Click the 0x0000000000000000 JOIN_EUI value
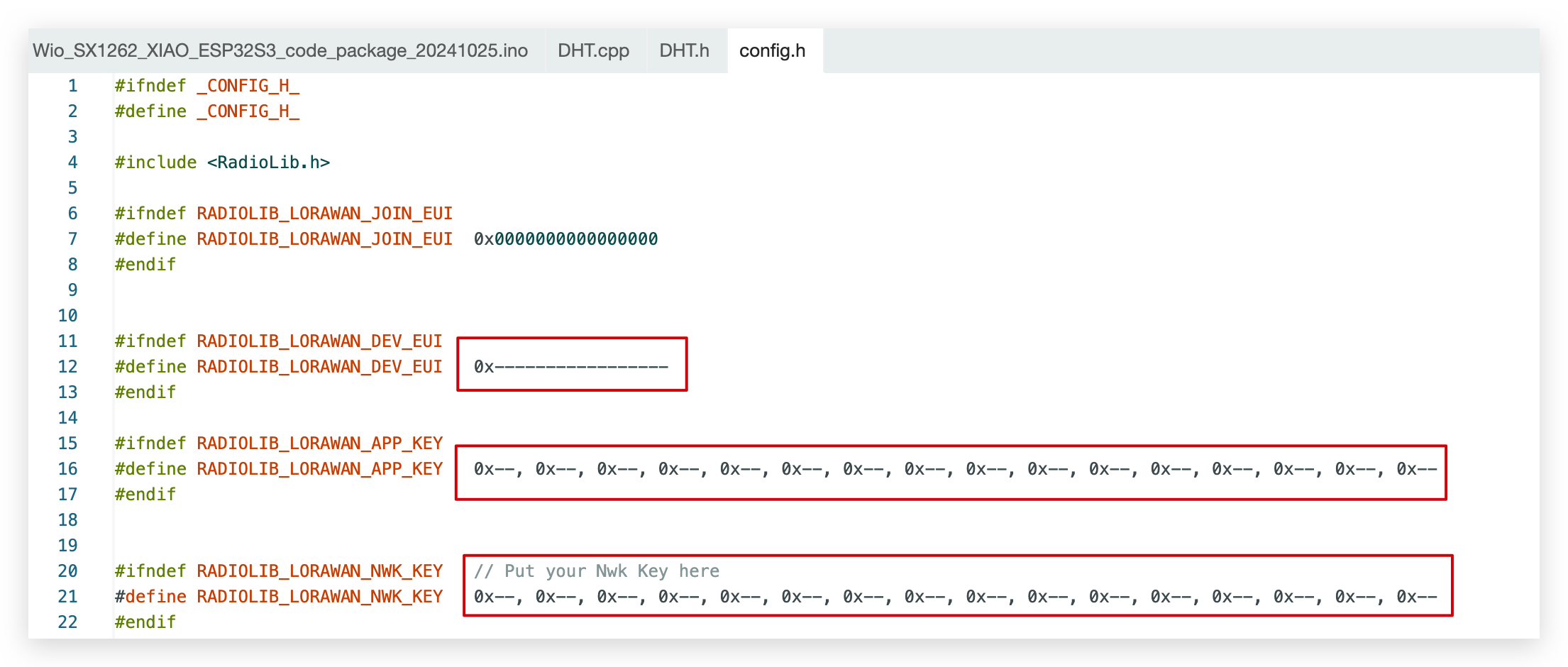Viewport: 1568px width, 667px height. coord(565,239)
